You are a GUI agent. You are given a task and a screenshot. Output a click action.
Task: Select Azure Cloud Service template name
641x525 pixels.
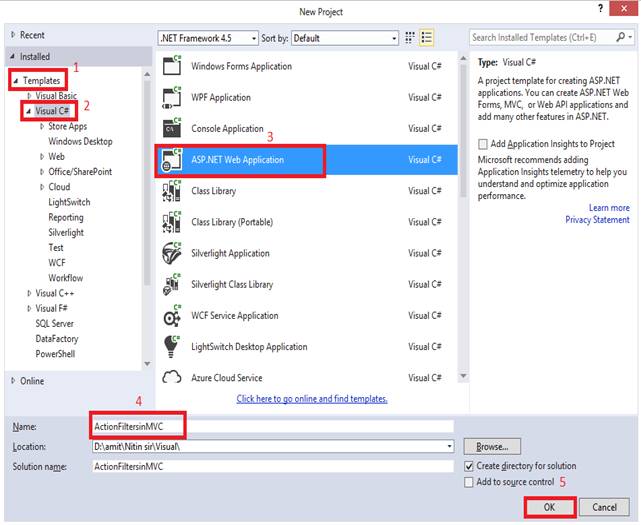[x=226, y=378]
